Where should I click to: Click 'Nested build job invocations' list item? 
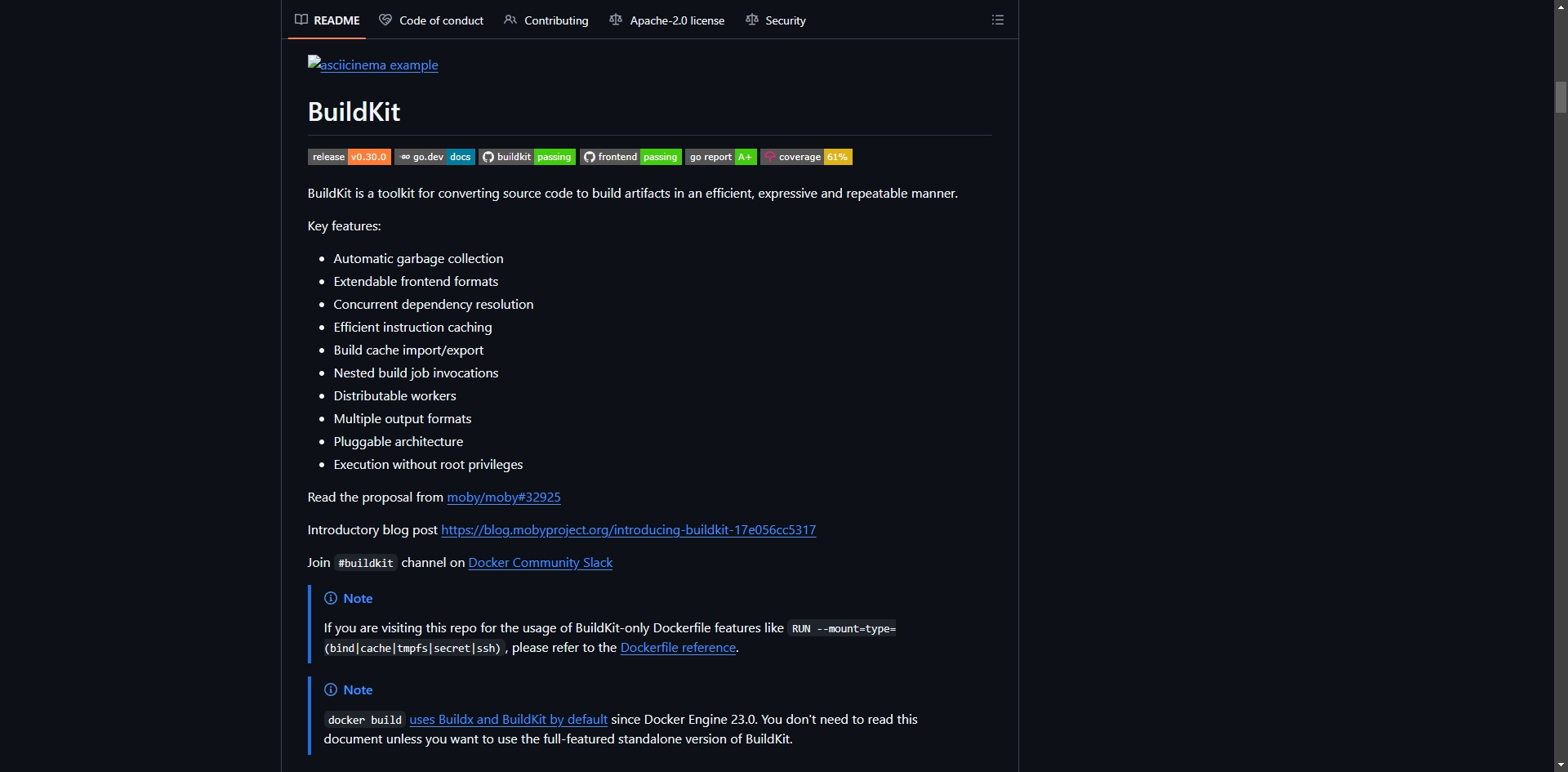(416, 373)
